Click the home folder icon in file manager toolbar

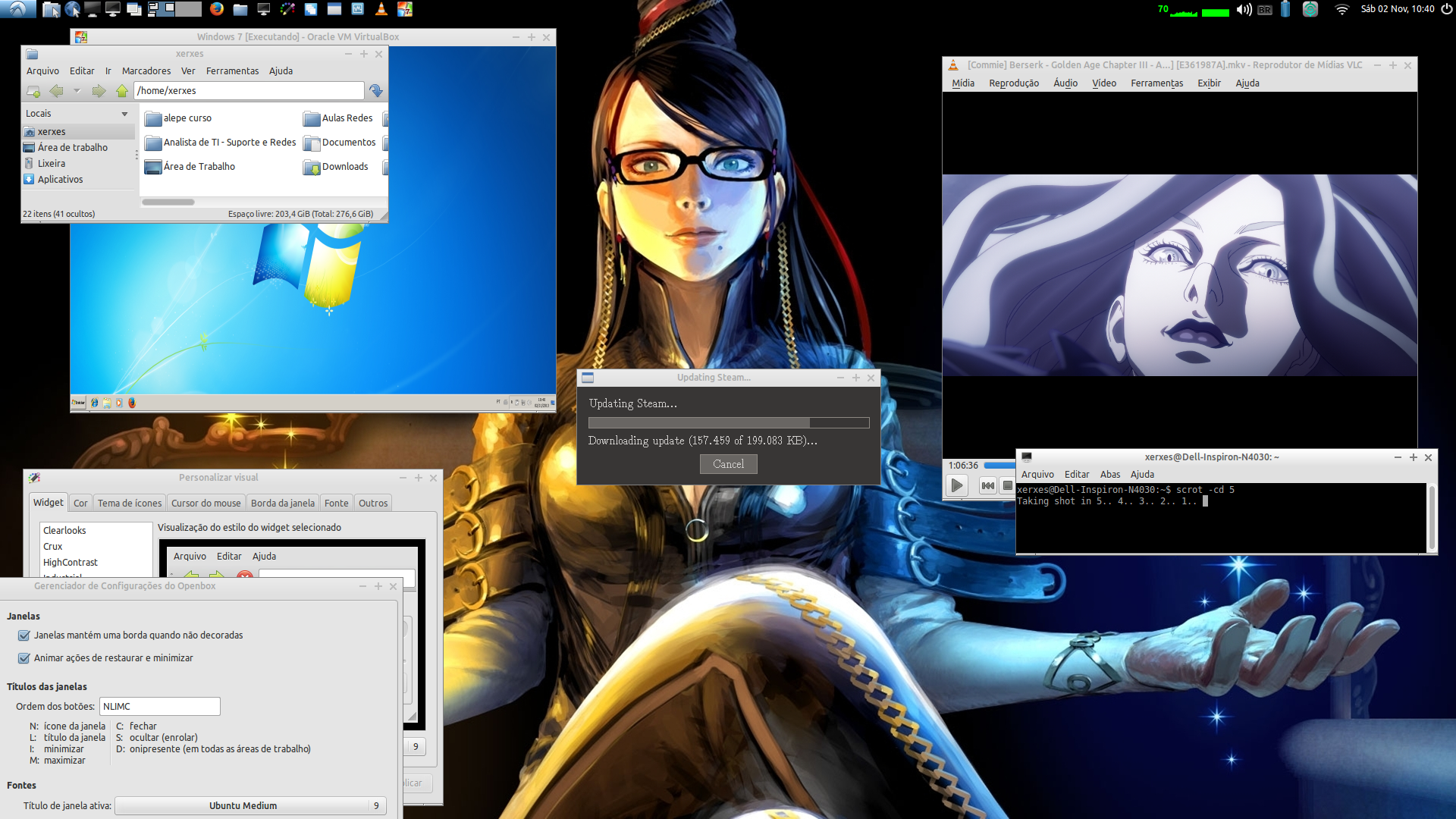click(122, 91)
